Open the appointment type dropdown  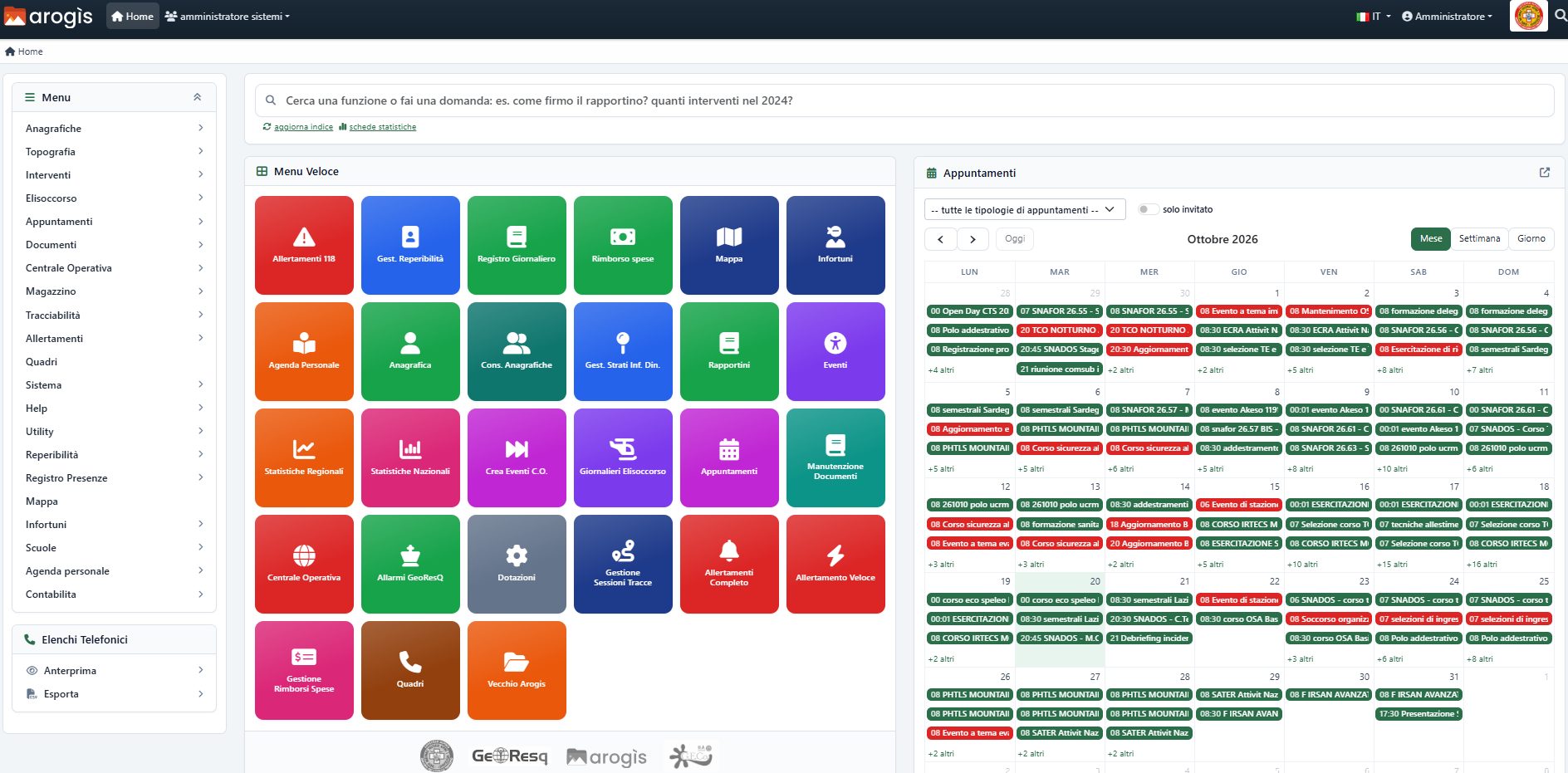1025,209
